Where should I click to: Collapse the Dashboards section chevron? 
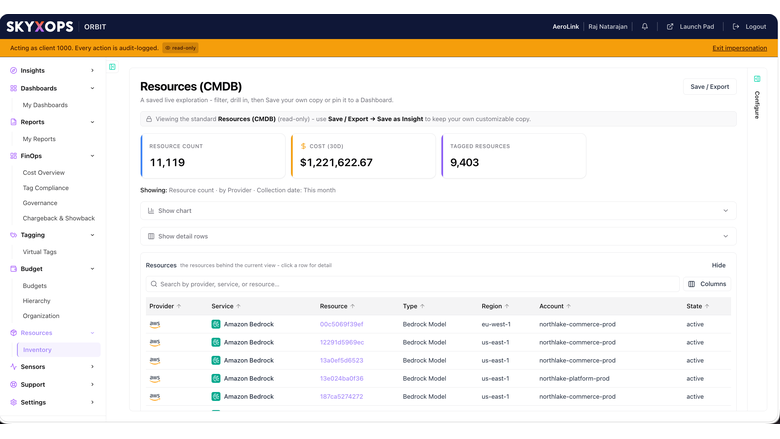93,88
